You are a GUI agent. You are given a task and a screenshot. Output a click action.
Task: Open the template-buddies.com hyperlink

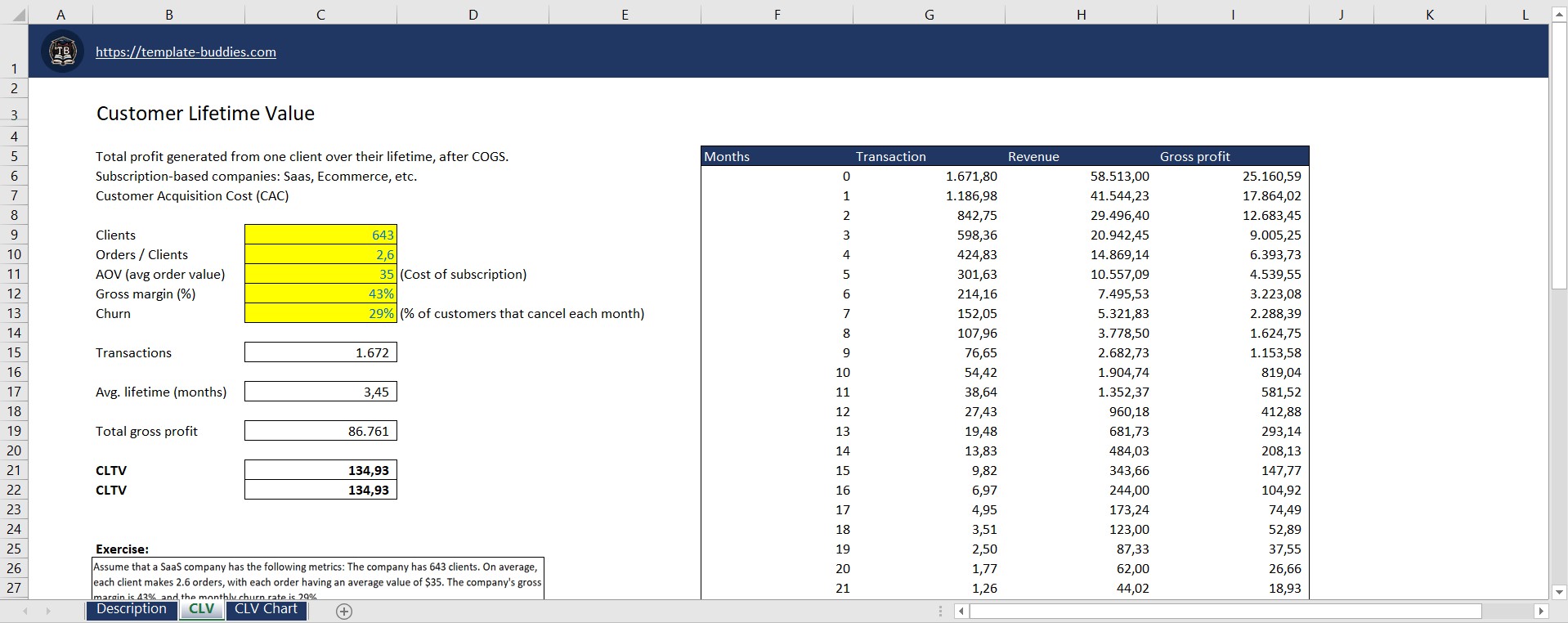tap(186, 52)
